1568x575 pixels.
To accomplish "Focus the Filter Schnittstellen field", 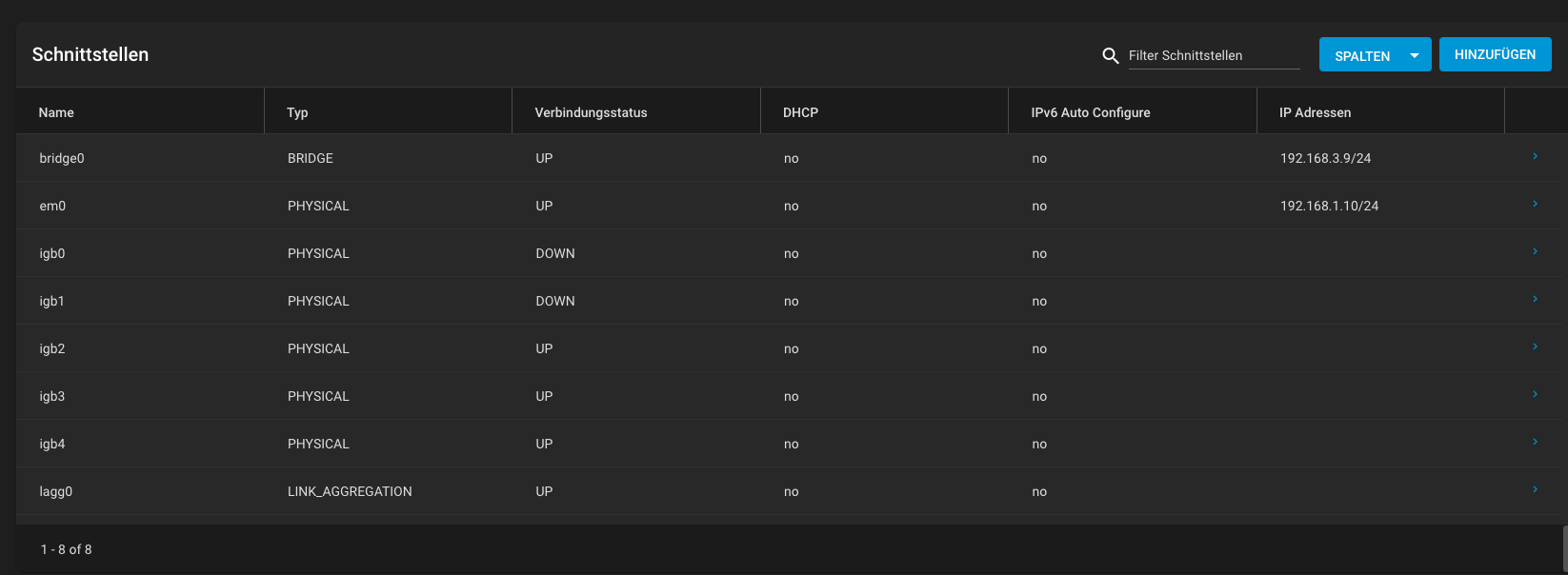I will (1214, 55).
